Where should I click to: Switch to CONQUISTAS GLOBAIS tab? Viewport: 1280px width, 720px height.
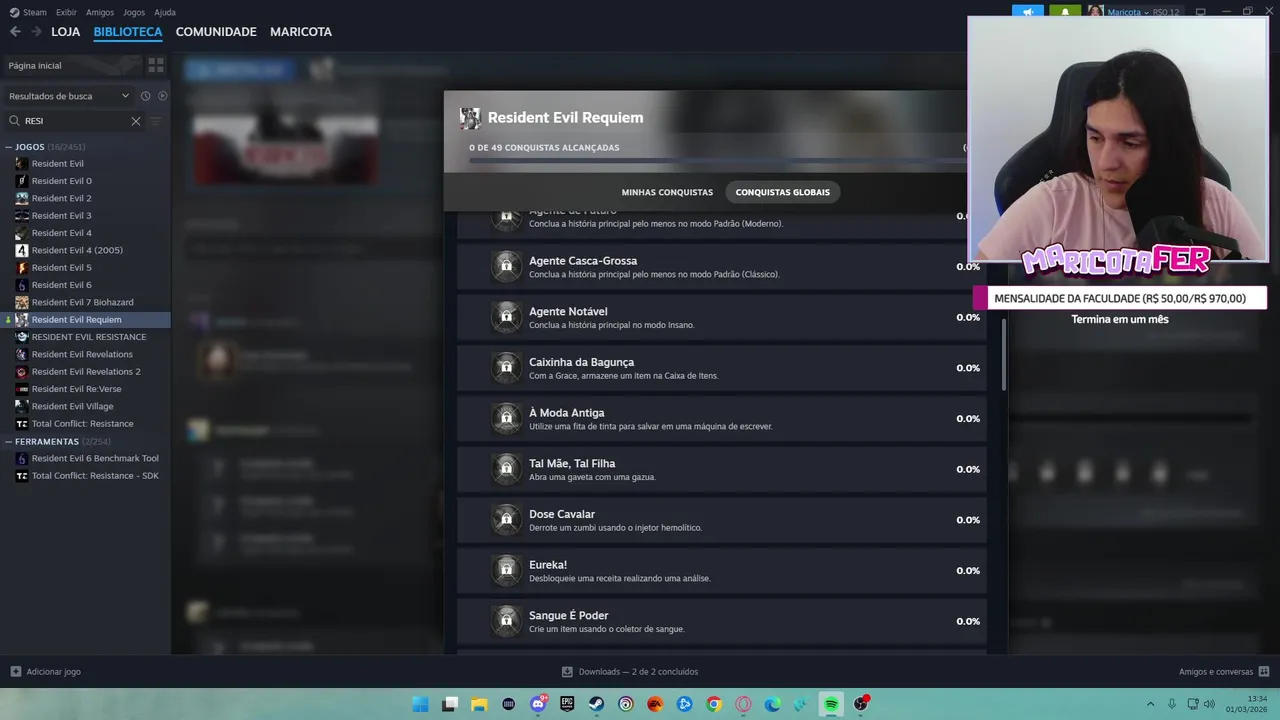[783, 192]
